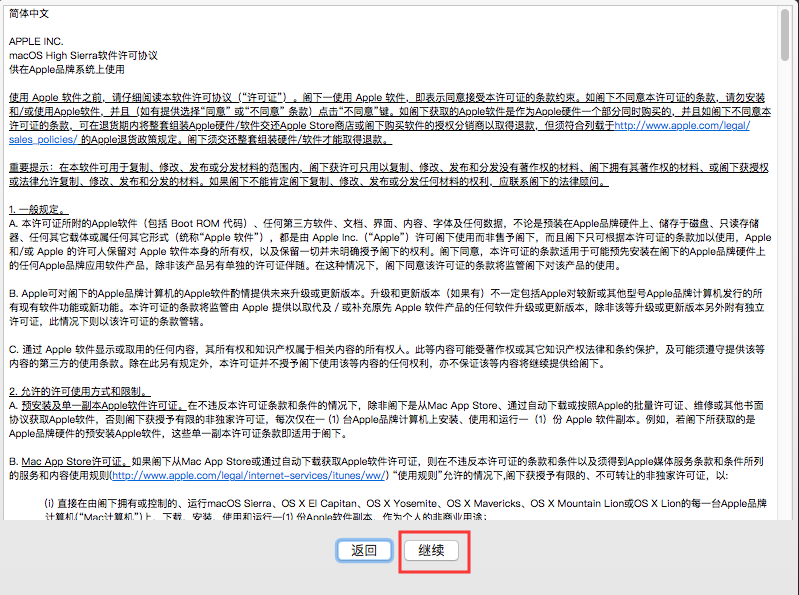The height and width of the screenshot is (595, 799).
Task: Click the 简体中文 language heading
Action: (x=29, y=14)
